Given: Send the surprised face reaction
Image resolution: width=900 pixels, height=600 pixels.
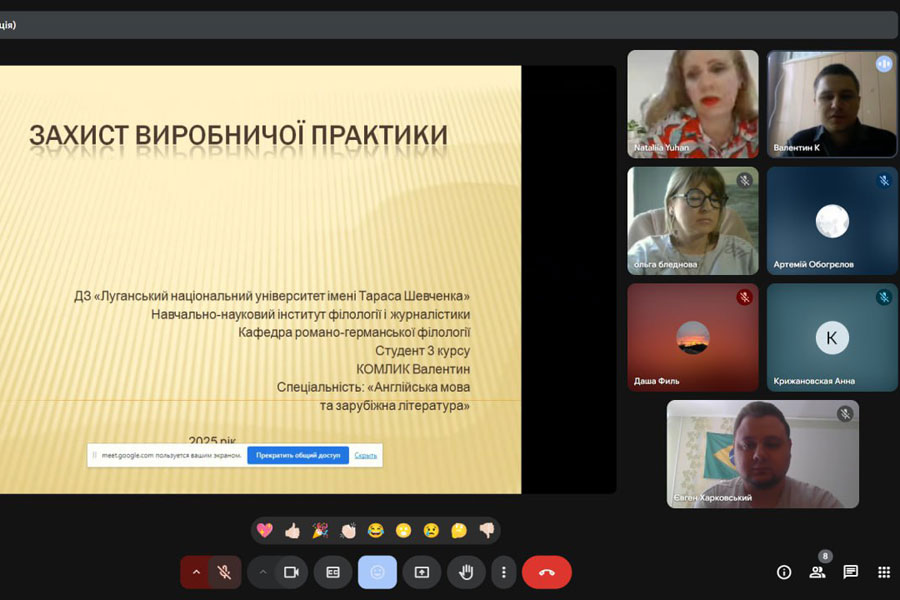Looking at the screenshot, I should [404, 531].
